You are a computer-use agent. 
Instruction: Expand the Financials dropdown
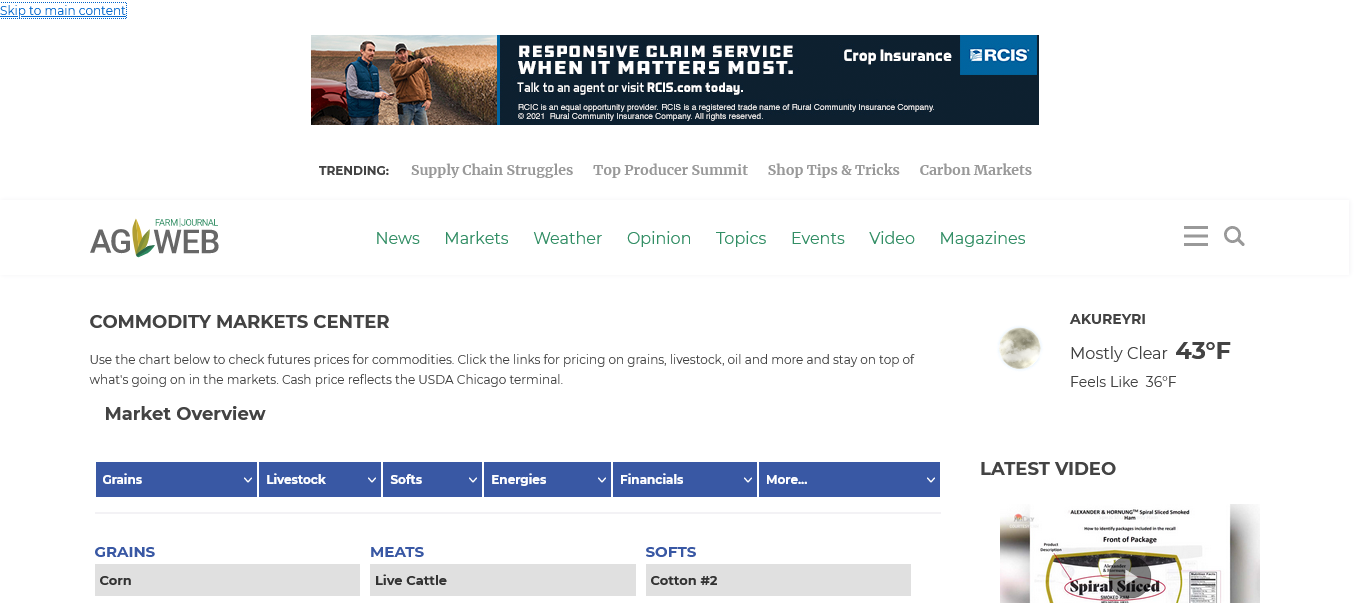684,479
